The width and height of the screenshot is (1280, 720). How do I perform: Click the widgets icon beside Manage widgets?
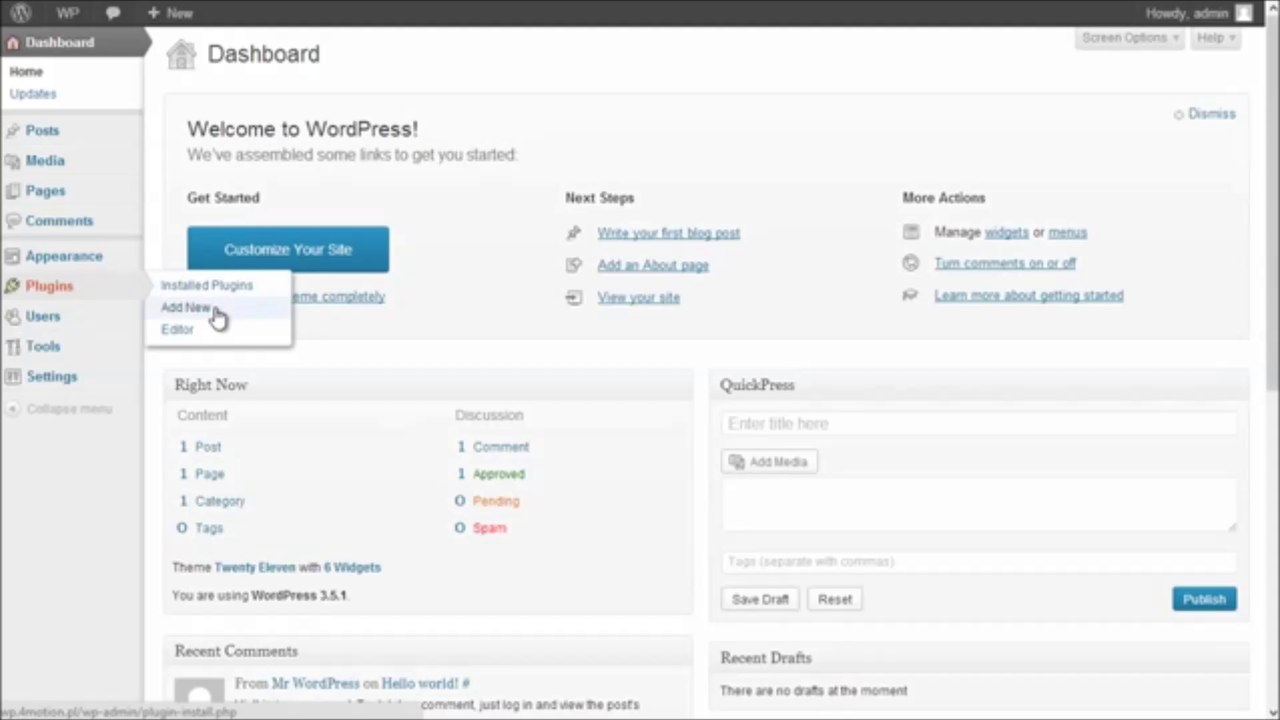coord(910,232)
